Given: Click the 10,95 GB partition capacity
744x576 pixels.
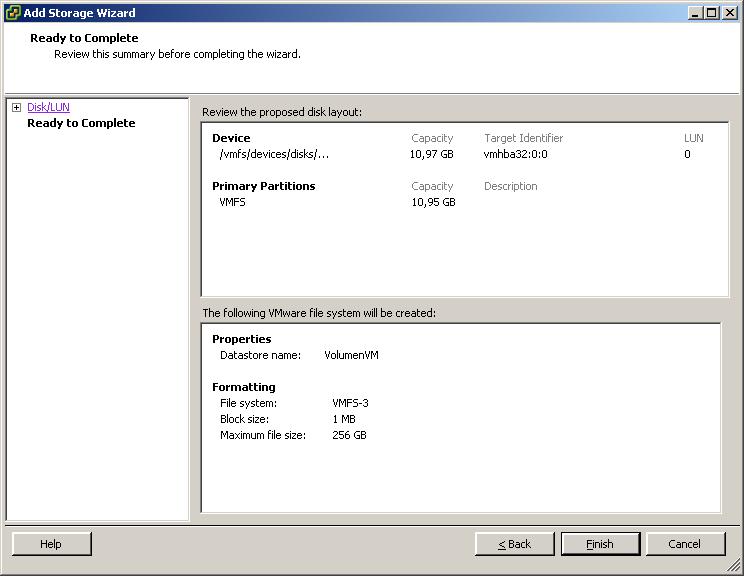Looking at the screenshot, I should 433,202.
